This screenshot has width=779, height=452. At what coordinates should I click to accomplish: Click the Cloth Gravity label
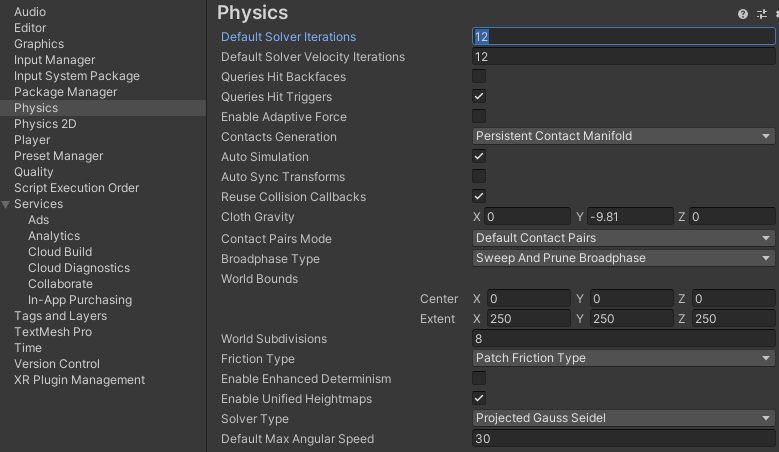tap(257, 217)
